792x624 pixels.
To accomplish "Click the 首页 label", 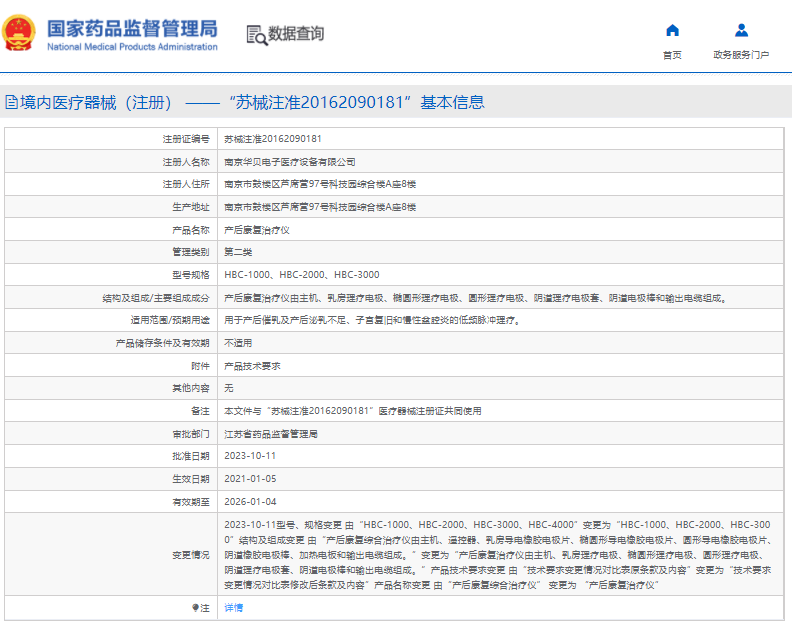I will coord(672,55).
